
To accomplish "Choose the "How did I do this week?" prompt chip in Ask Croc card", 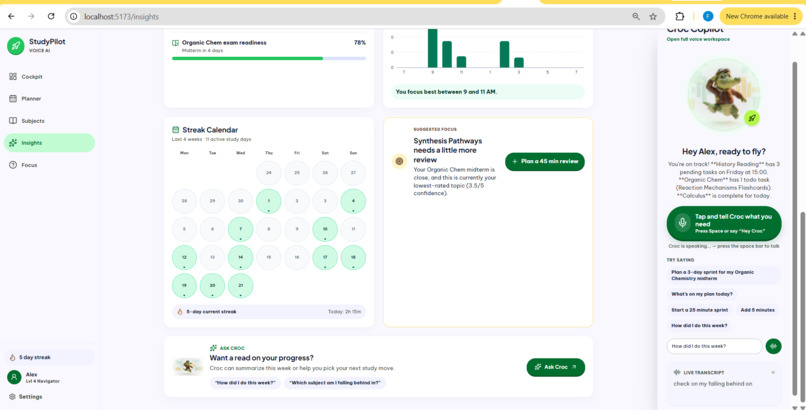I will coord(245,383).
